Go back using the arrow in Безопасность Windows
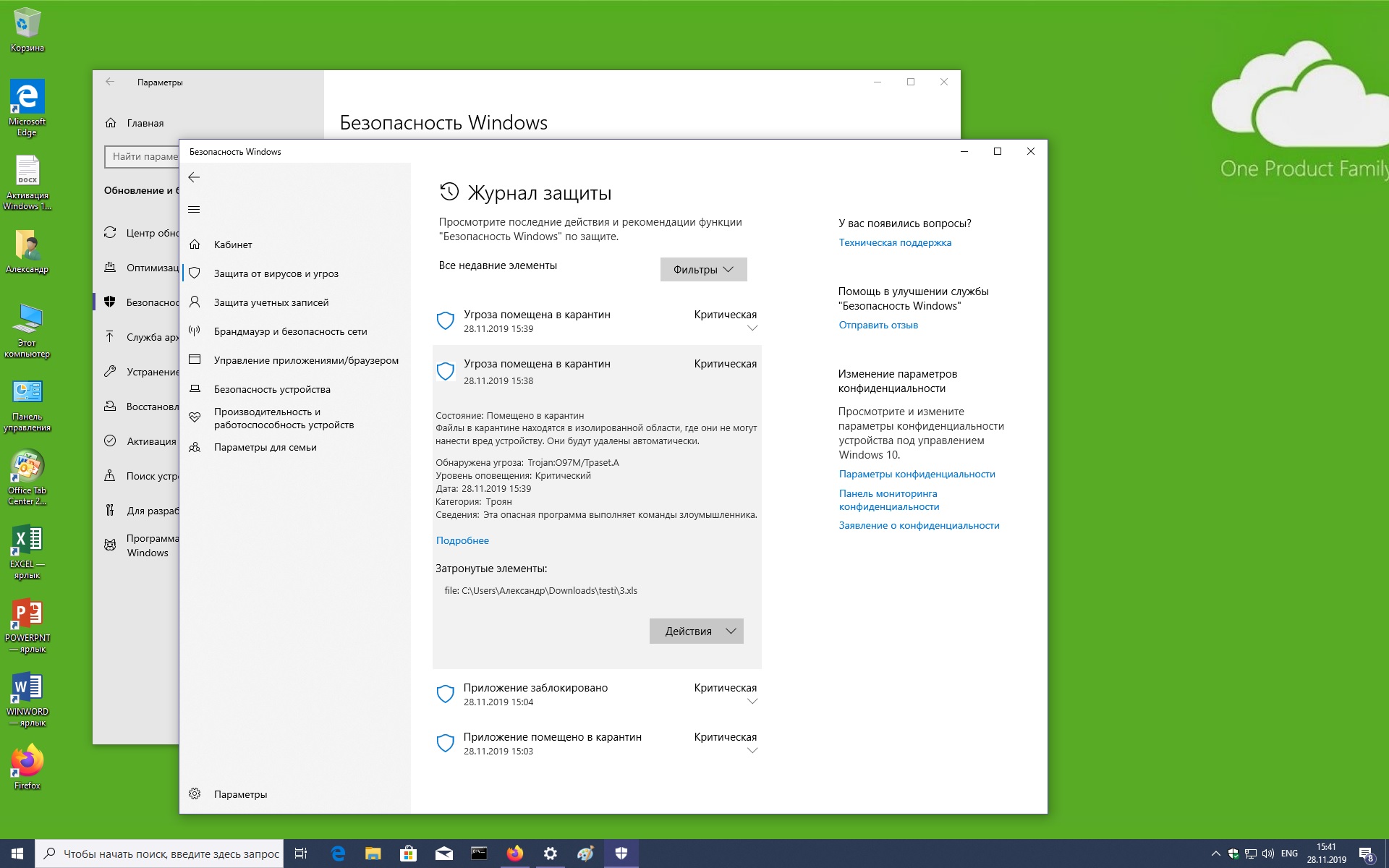Viewport: 1389px width, 868px height. click(194, 177)
